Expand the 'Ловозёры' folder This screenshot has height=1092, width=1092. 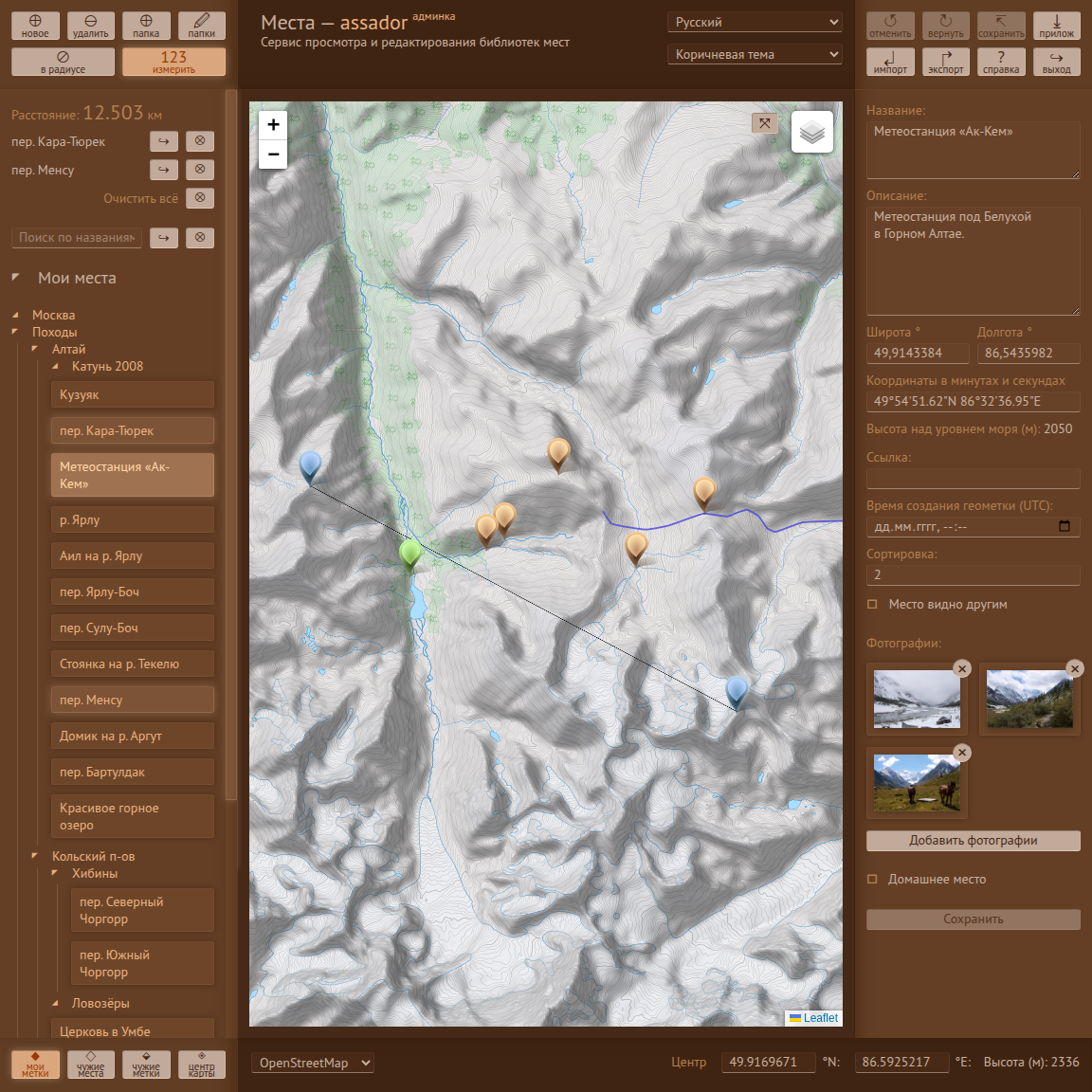(x=56, y=1004)
